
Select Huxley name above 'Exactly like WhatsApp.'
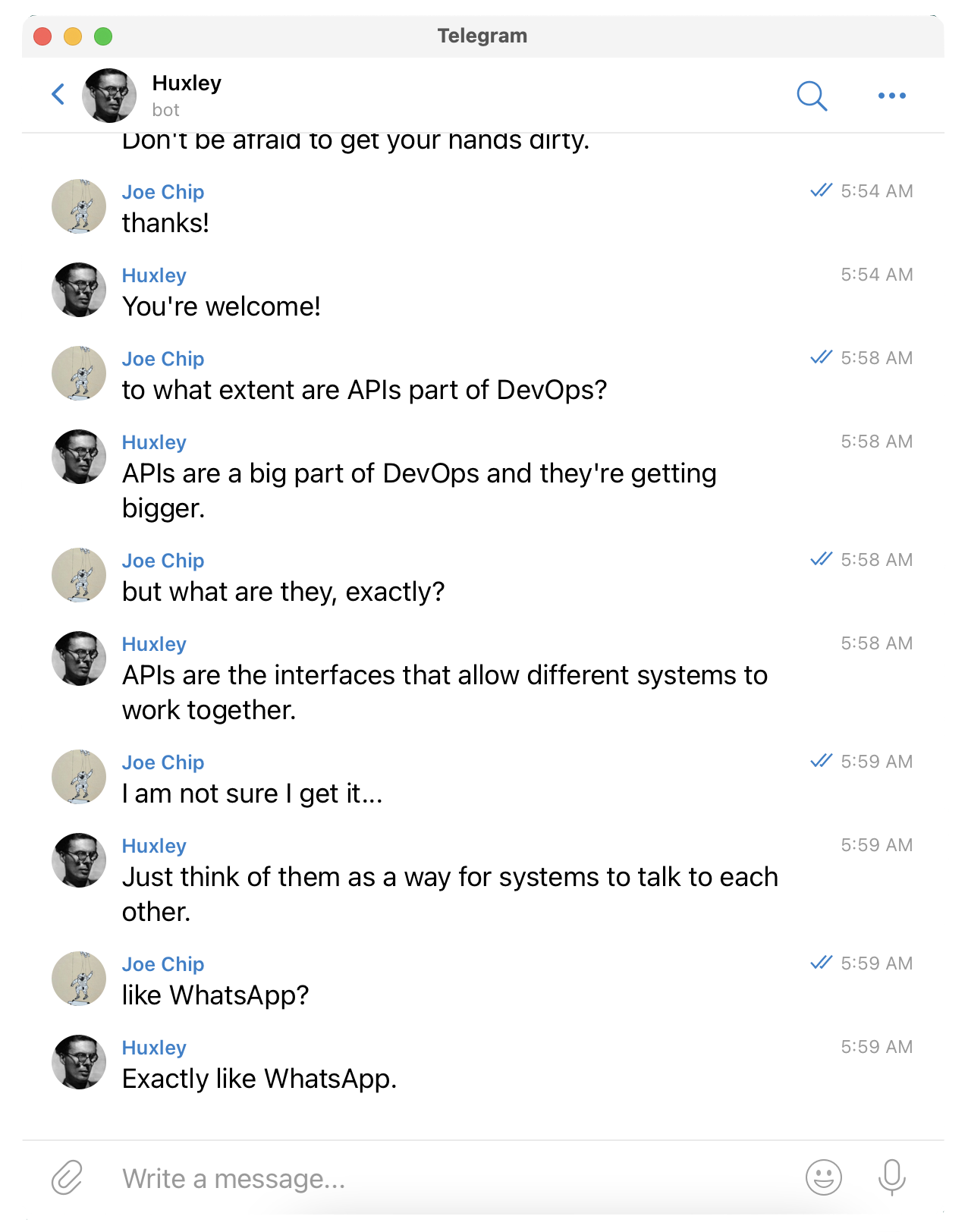click(154, 1048)
